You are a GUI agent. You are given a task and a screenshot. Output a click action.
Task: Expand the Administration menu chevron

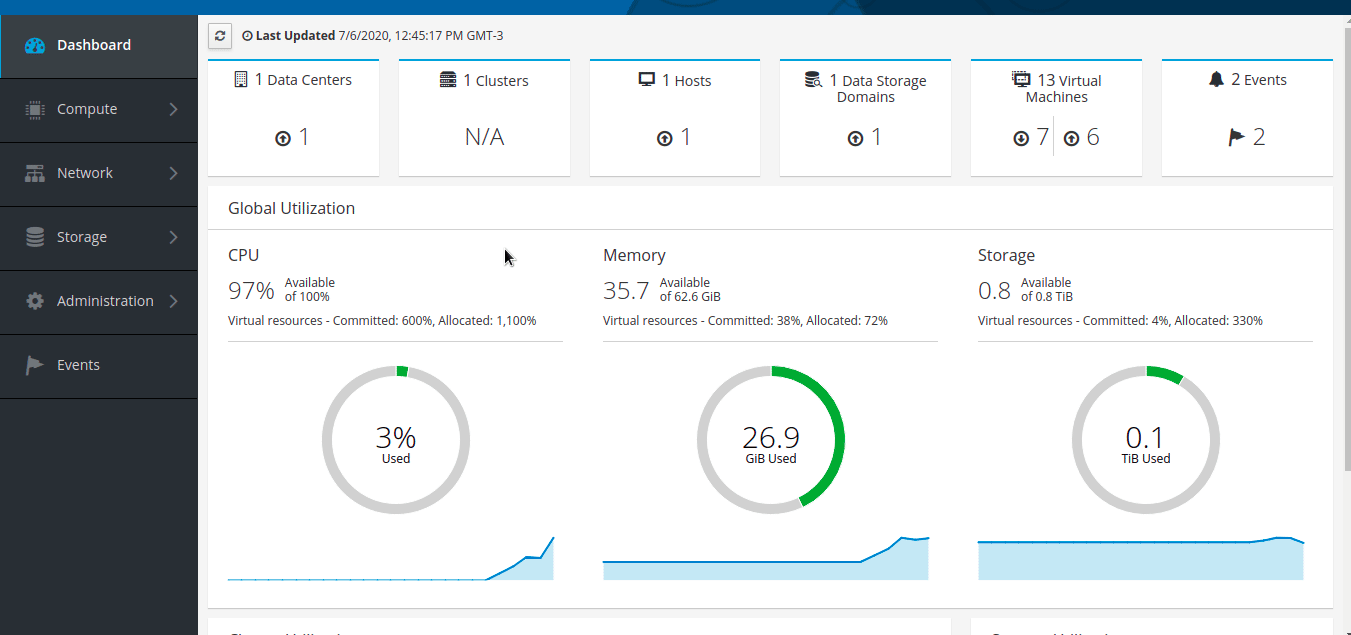click(173, 301)
